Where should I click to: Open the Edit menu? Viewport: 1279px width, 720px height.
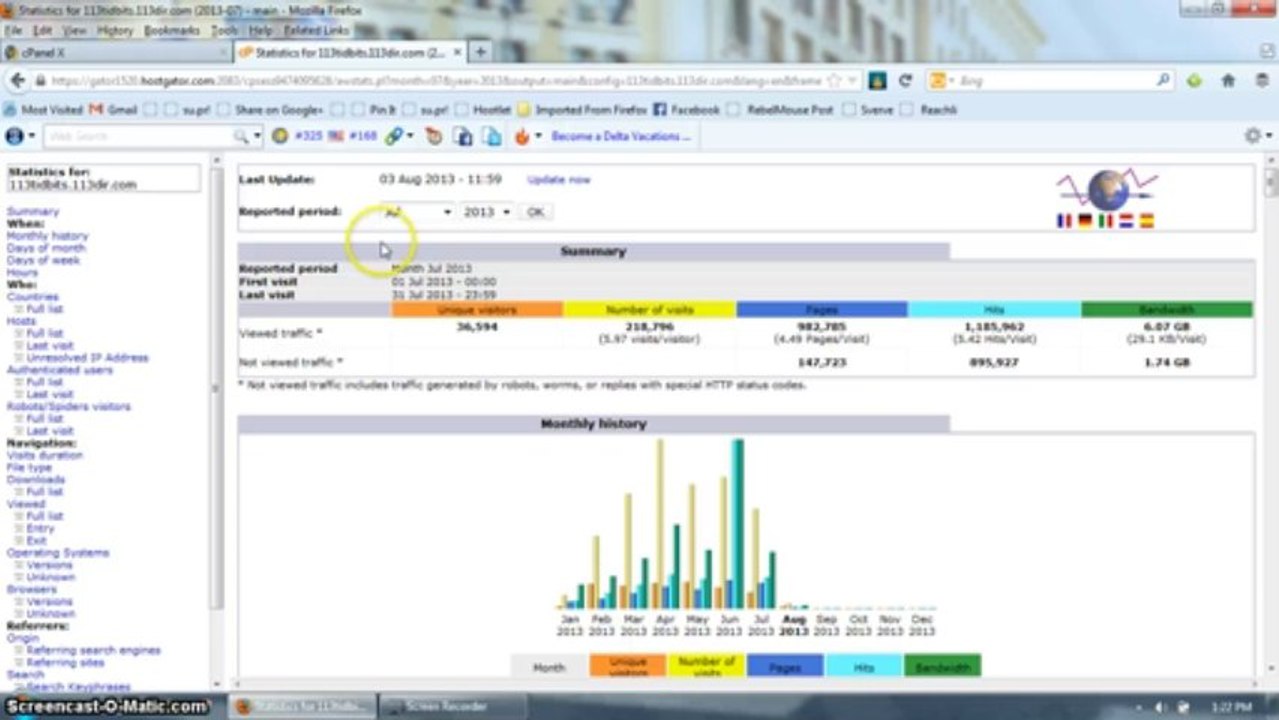click(42, 31)
